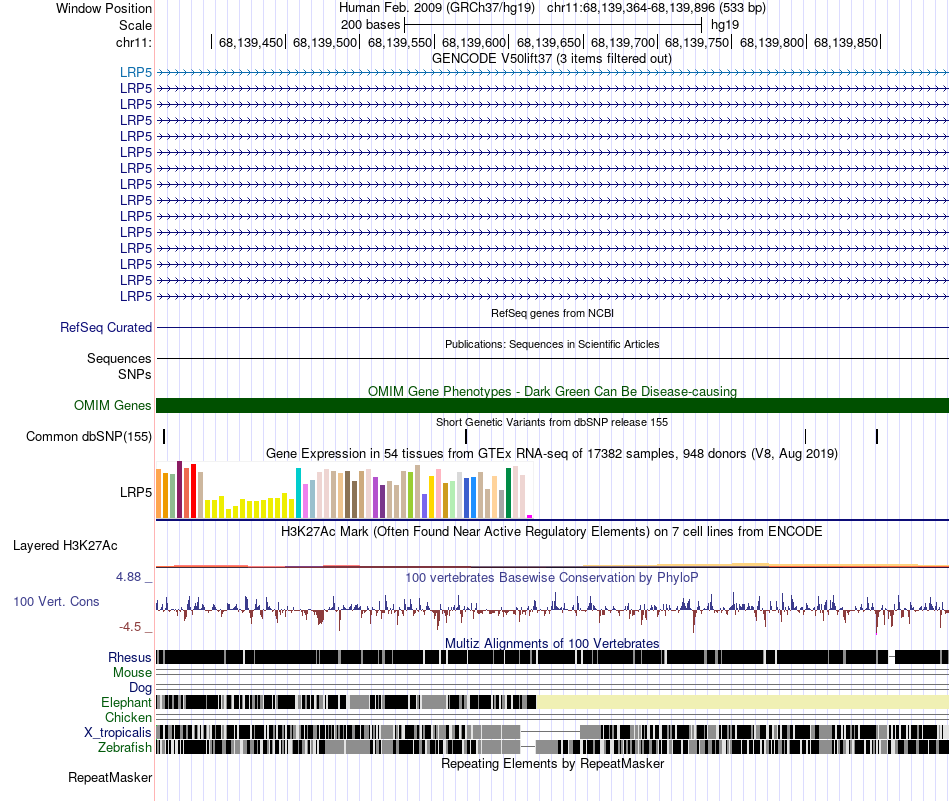The image size is (950, 801).
Task: Click '100 vertebrates Basewise Conservation by PhyloP' title
Action: 552,577
